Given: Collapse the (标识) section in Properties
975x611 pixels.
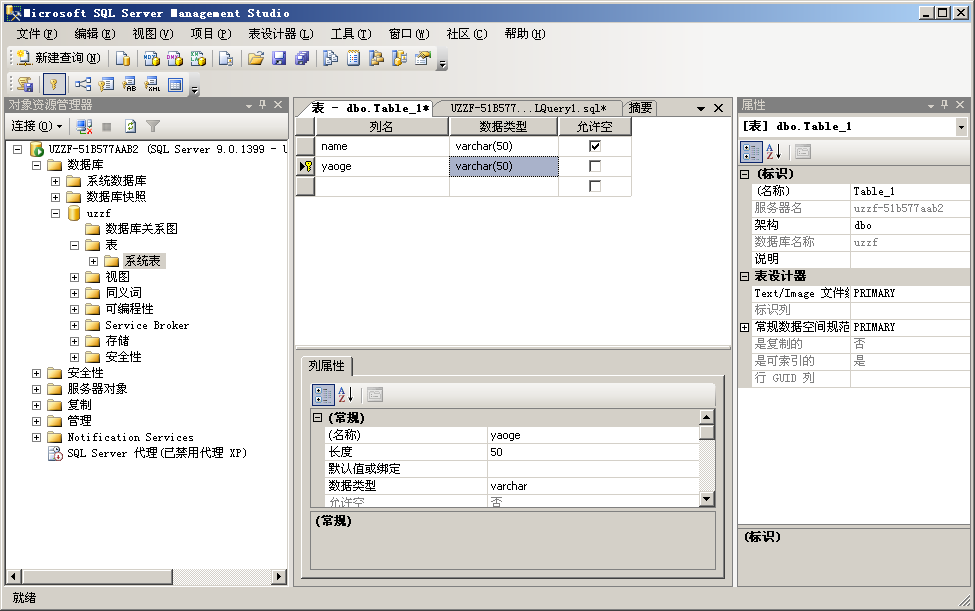Looking at the screenshot, I should [x=744, y=174].
